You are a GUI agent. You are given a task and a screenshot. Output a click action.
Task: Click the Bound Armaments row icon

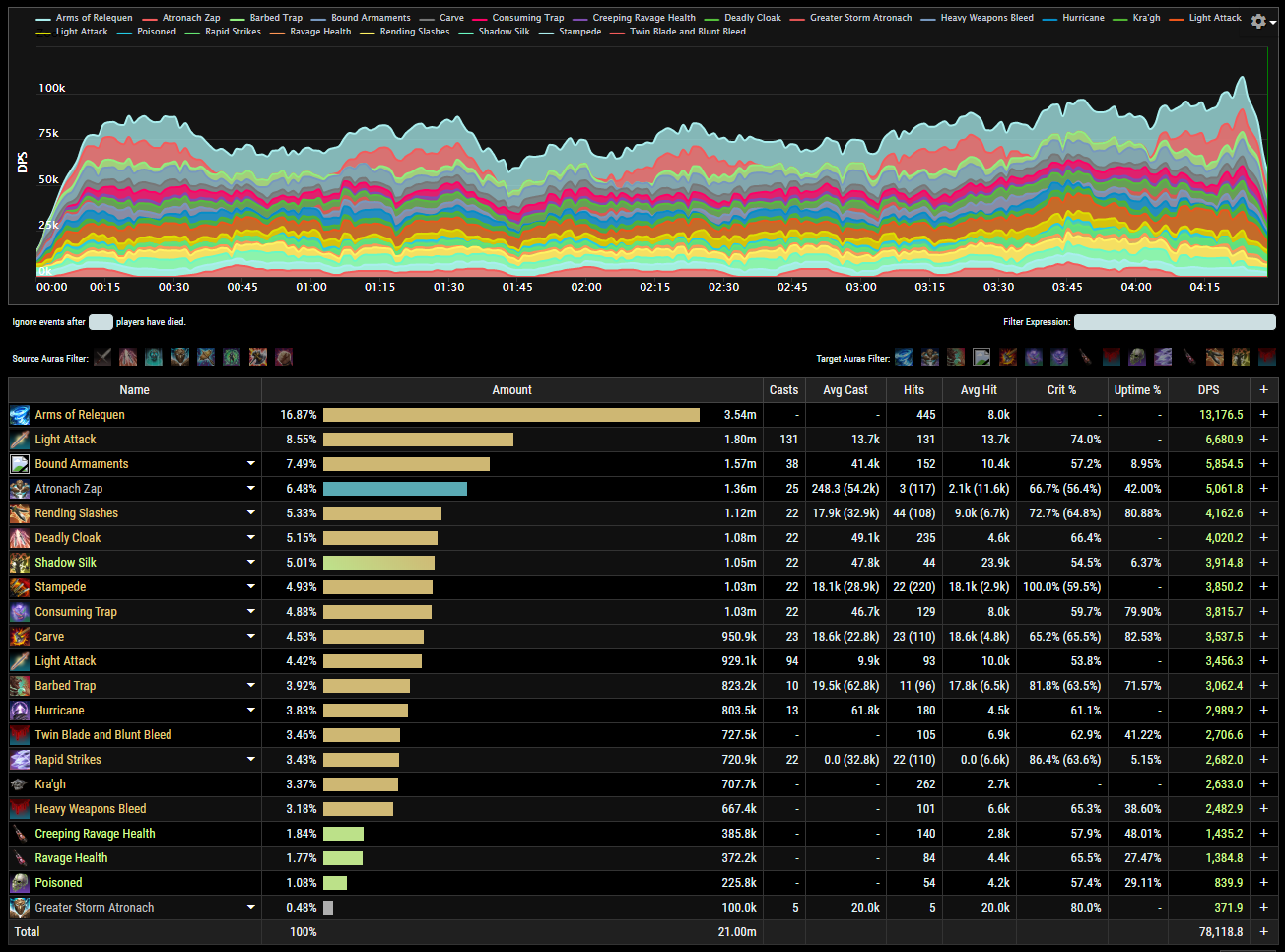point(20,464)
